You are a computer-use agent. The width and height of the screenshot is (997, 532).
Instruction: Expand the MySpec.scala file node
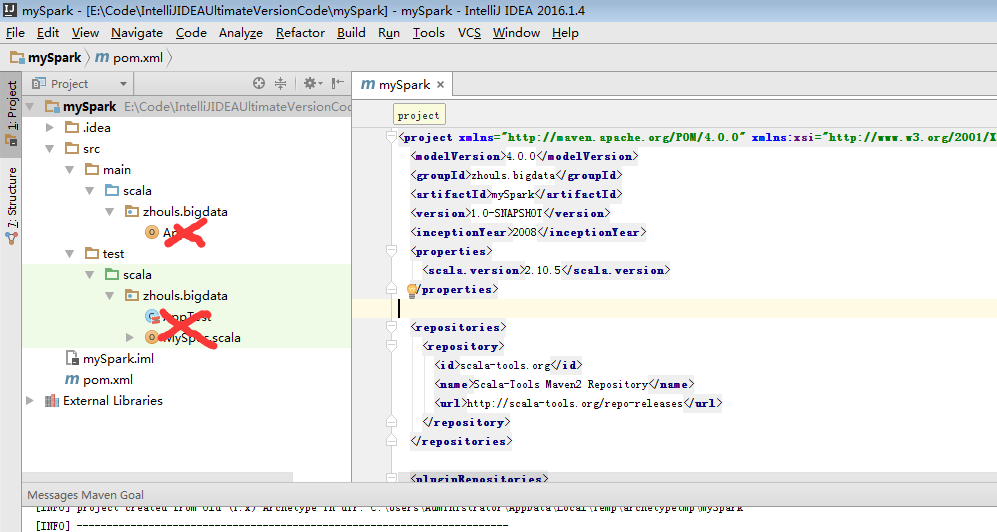coord(130,338)
